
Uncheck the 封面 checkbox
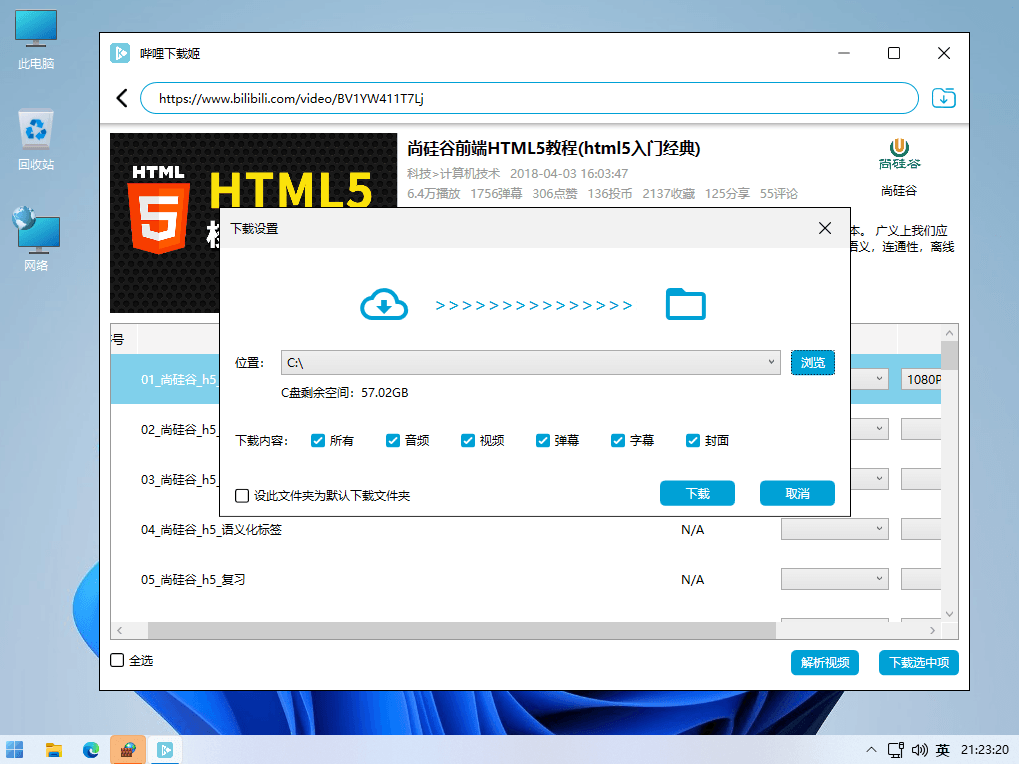tap(693, 440)
